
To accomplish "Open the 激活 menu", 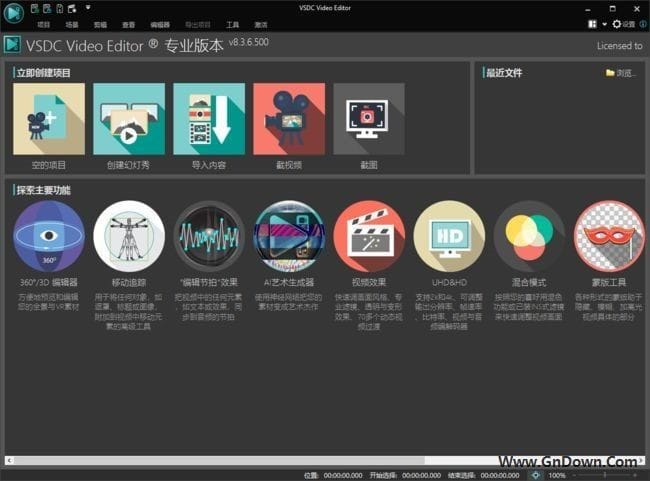I will 261,25.
